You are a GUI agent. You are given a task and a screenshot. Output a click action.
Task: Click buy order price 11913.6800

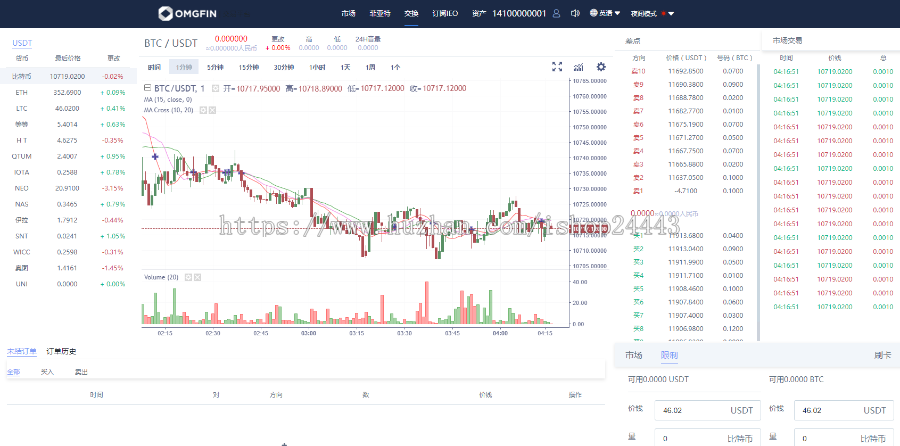685,235
